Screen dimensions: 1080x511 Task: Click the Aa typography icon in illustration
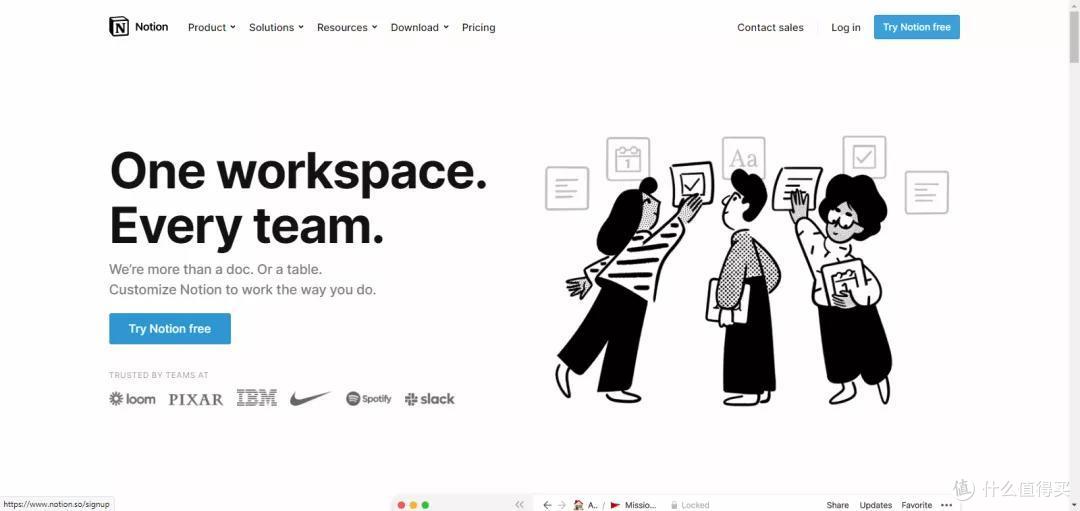(743, 158)
